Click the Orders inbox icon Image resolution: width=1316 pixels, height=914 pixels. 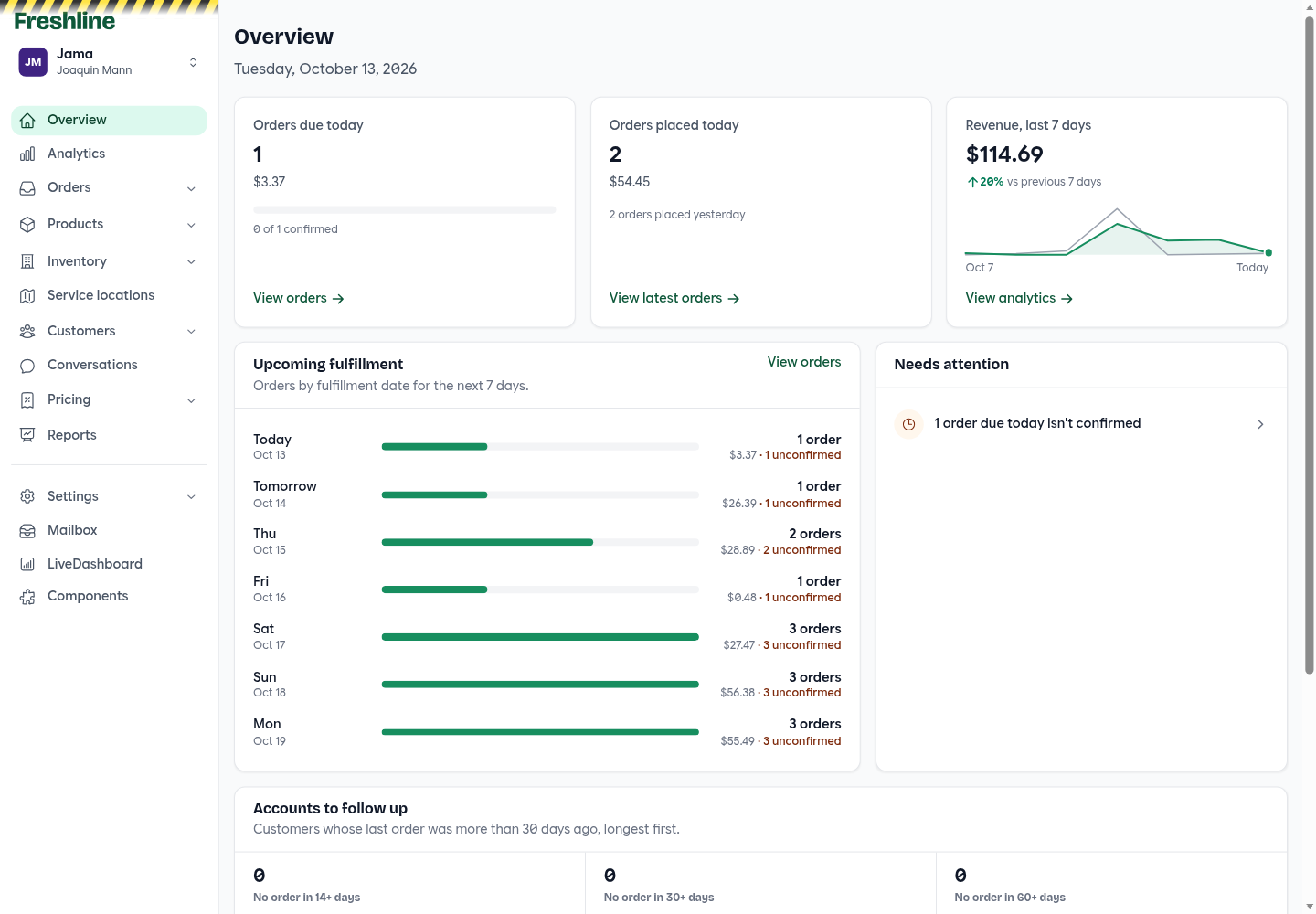pos(27,188)
